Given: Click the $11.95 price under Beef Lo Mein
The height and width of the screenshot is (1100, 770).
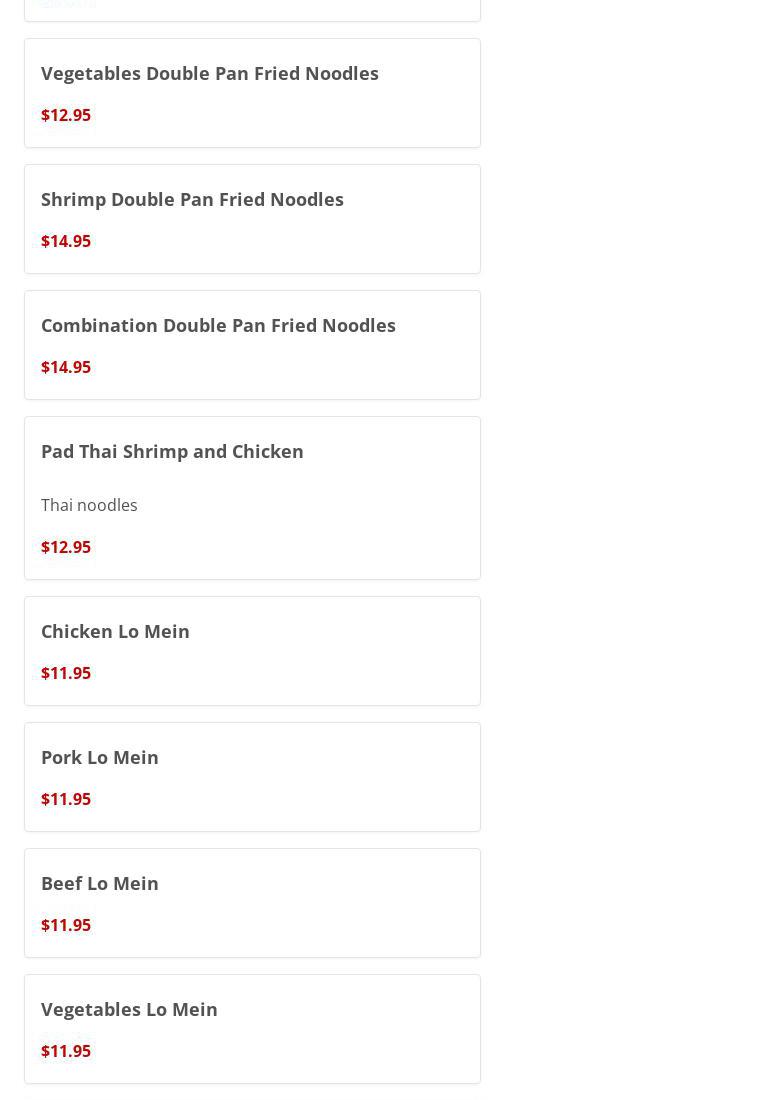Looking at the screenshot, I should (x=66, y=925).
